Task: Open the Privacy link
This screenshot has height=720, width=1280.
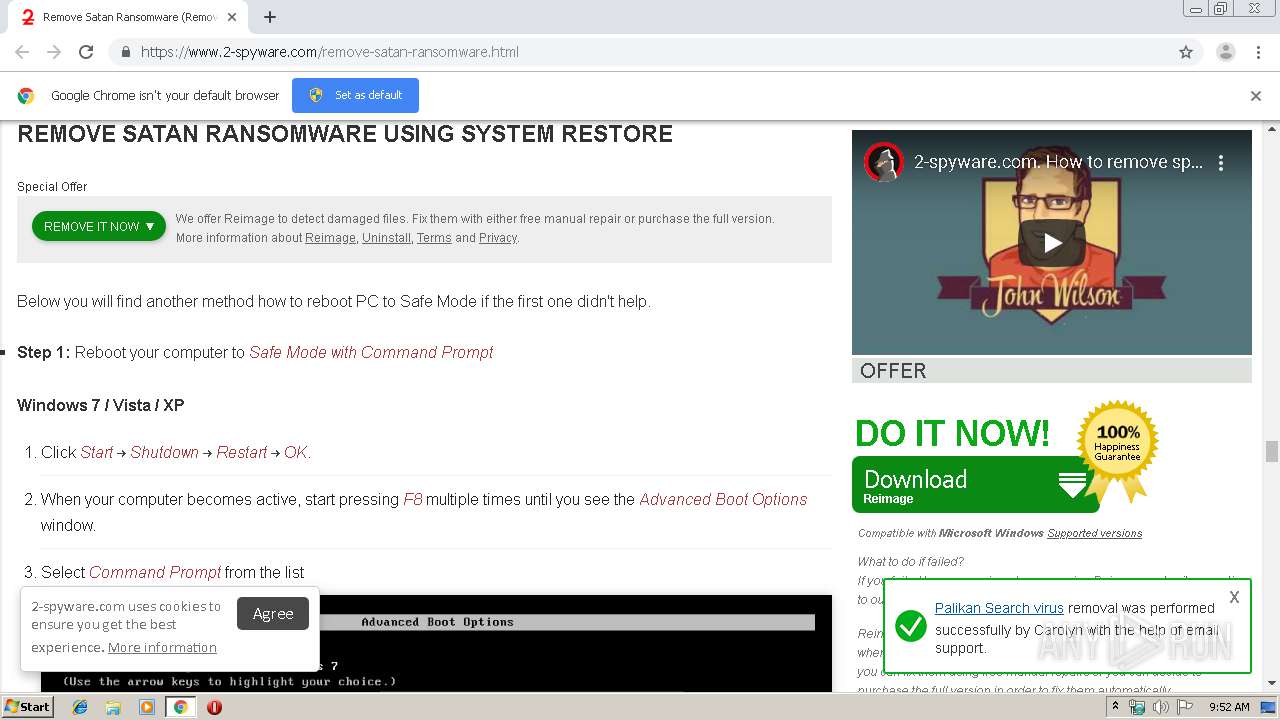Action: point(497,238)
